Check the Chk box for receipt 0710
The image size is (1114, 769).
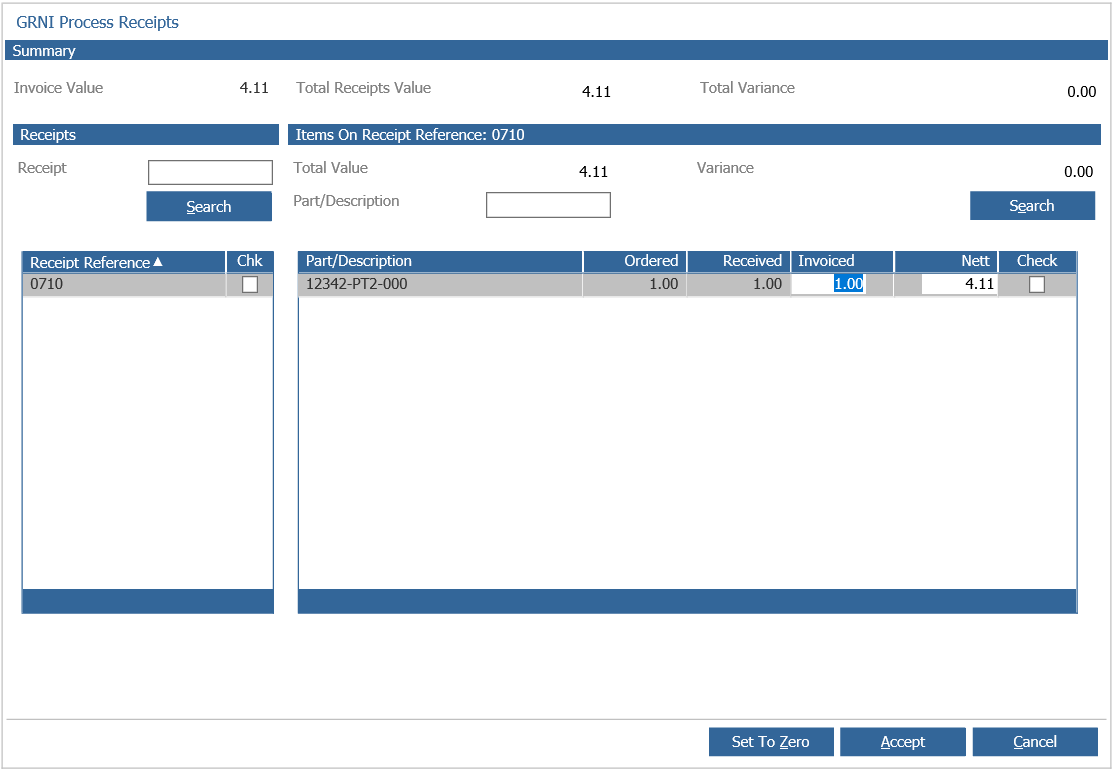249,284
